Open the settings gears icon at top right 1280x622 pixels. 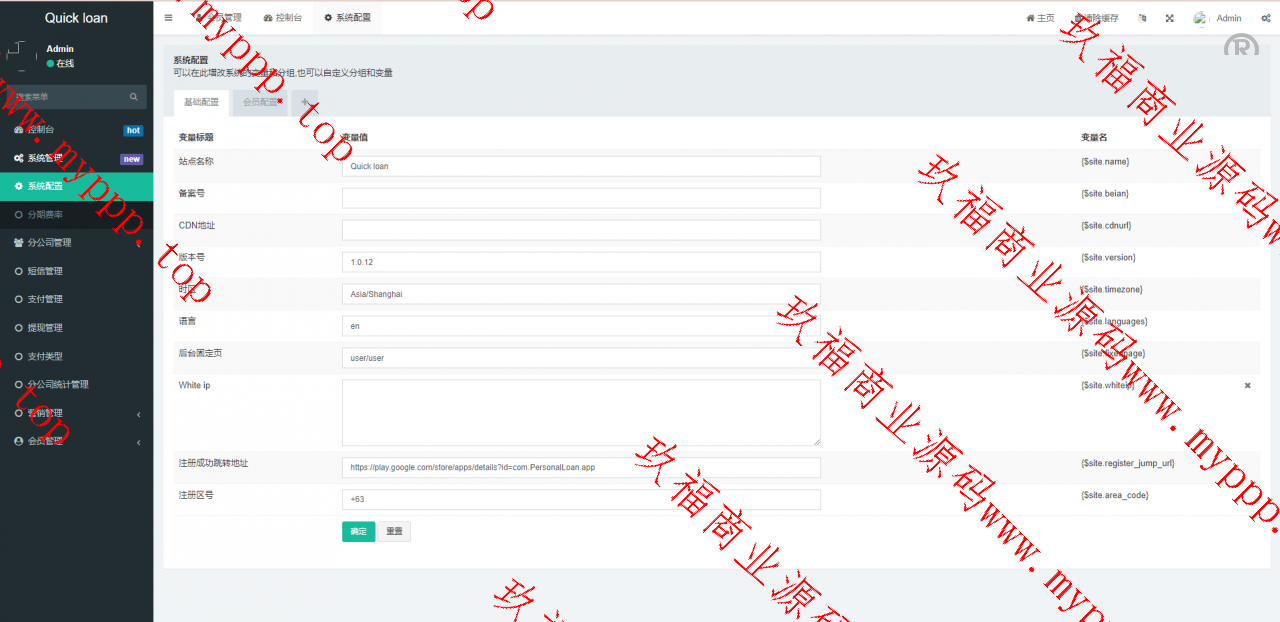[1265, 18]
